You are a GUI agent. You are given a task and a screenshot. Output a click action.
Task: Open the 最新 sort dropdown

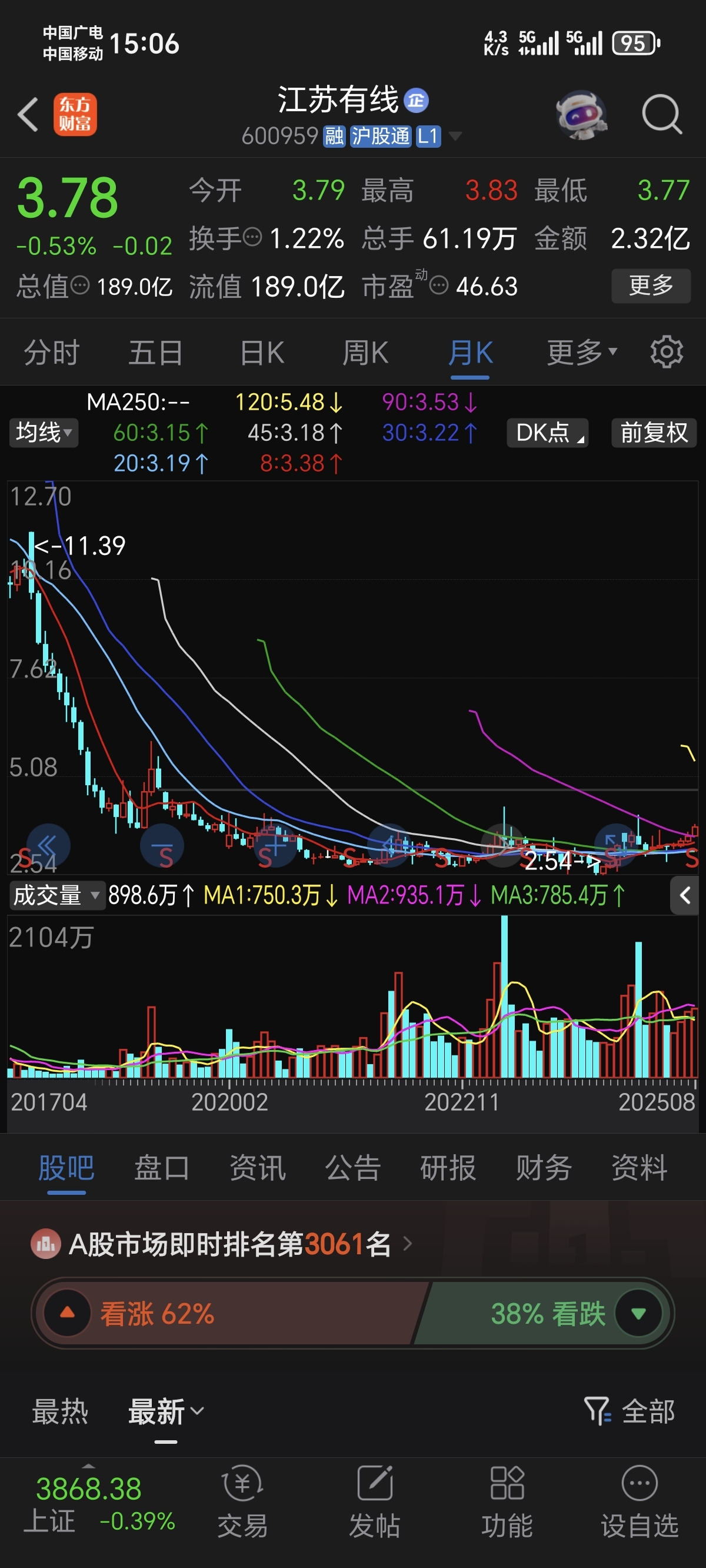pyautogui.click(x=165, y=1410)
